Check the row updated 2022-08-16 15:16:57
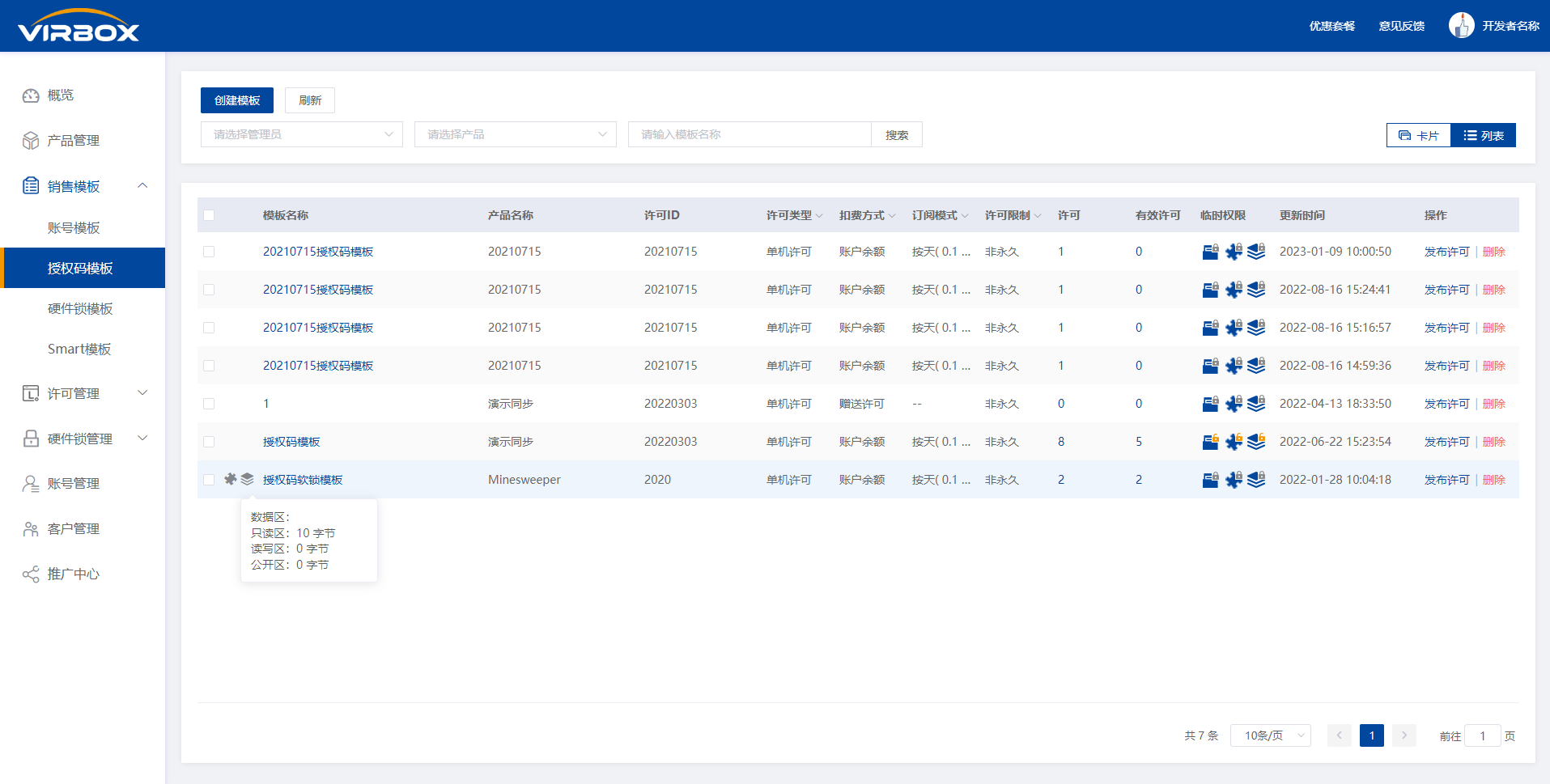 209,328
